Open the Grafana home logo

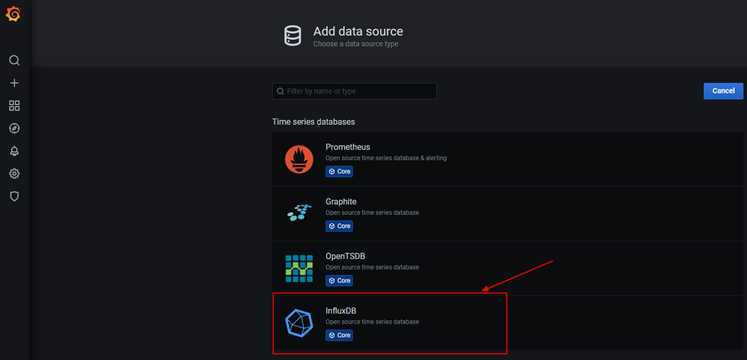tap(13, 15)
